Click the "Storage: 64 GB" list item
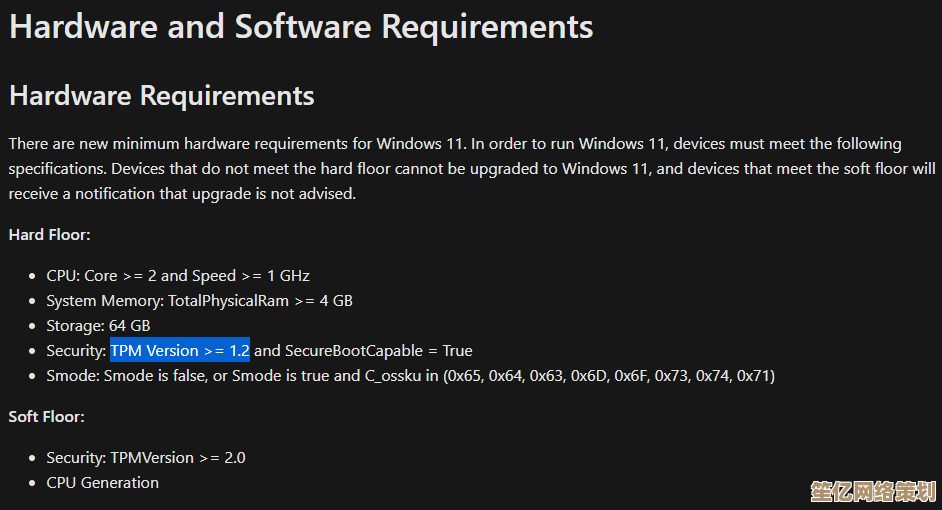The image size is (942, 510). (98, 326)
